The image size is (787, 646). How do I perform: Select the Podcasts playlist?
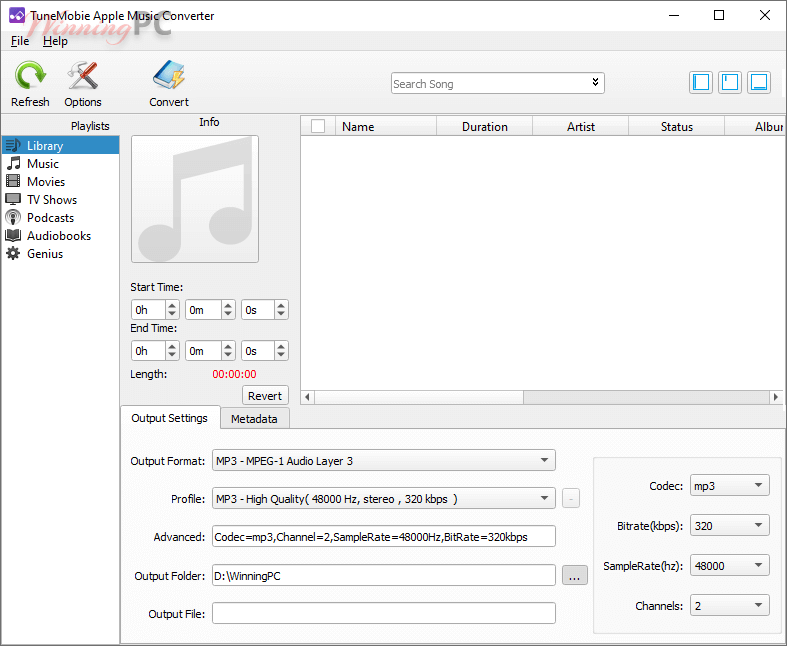click(x=60, y=218)
